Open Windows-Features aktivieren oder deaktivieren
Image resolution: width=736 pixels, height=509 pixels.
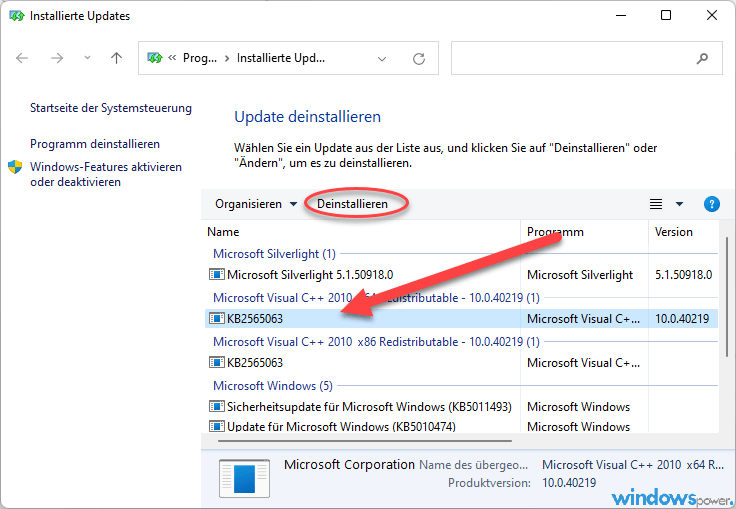coord(106,174)
